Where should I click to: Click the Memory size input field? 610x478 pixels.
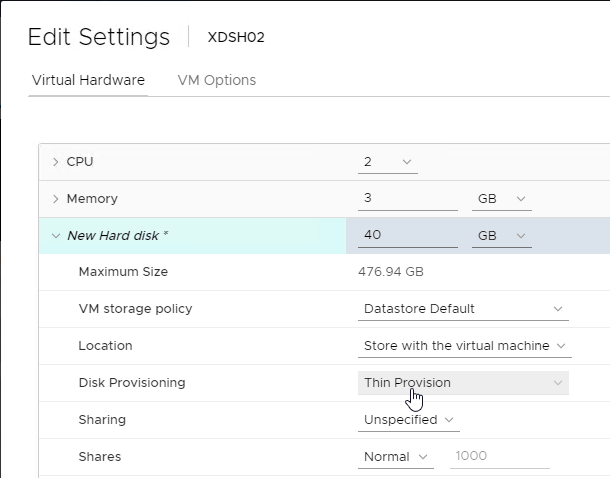point(408,198)
